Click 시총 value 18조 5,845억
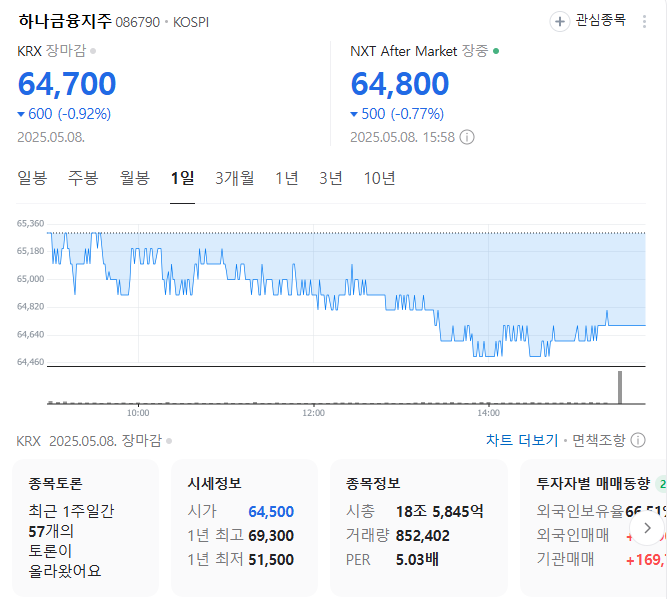The image size is (669, 599). [440, 511]
